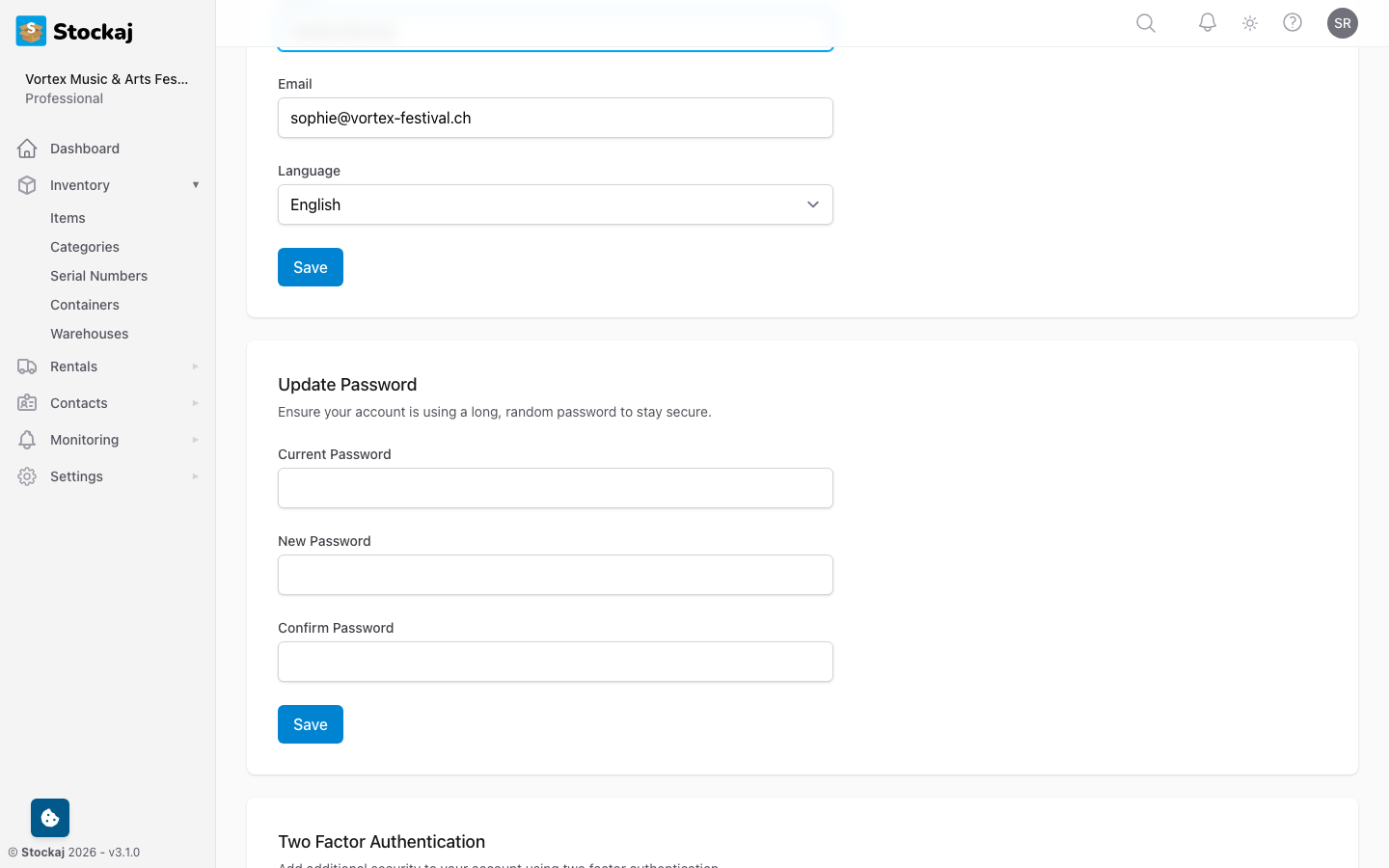Click the Stockaj logo icon
This screenshot has width=1389, height=868.
(x=30, y=30)
